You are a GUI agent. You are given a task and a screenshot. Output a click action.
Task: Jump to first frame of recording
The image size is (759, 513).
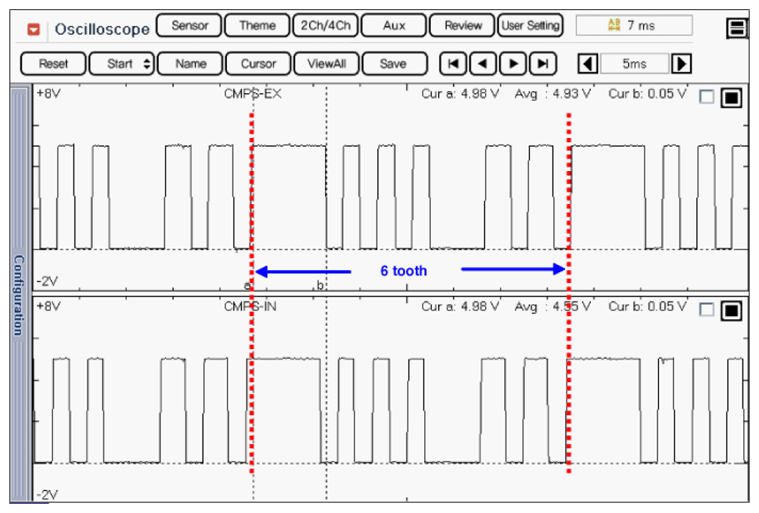(453, 64)
